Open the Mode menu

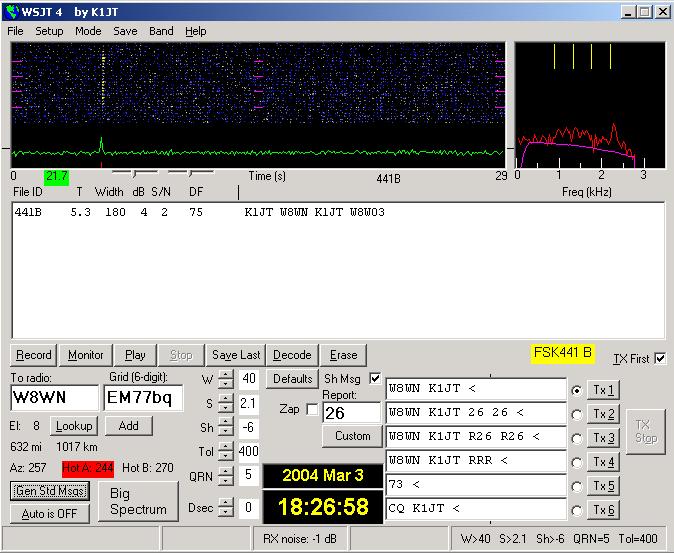tap(88, 31)
